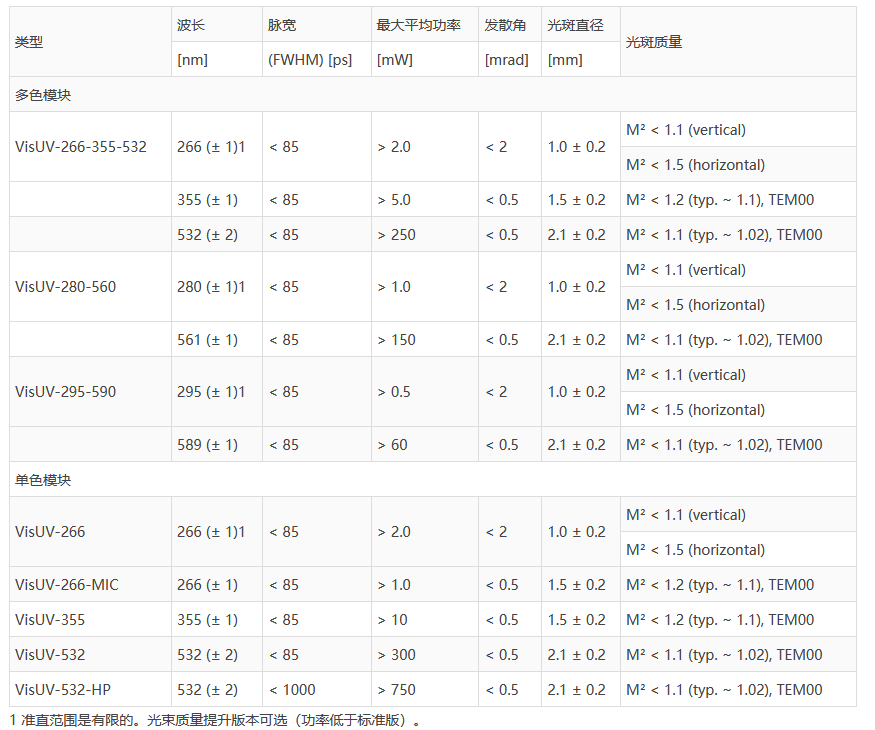Image resolution: width=875 pixels, height=730 pixels.
Task: Select the VisUV-355 model row label
Action: pyautogui.click(x=50, y=620)
